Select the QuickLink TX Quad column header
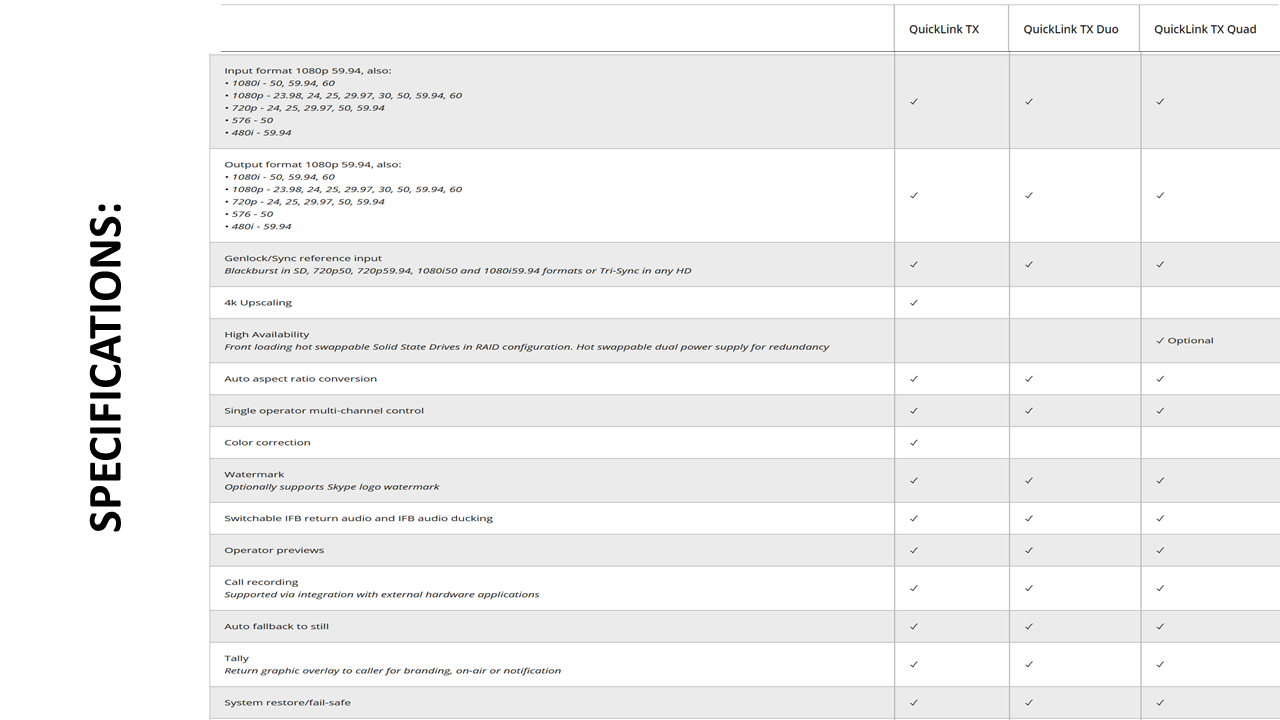 pyautogui.click(x=1204, y=29)
